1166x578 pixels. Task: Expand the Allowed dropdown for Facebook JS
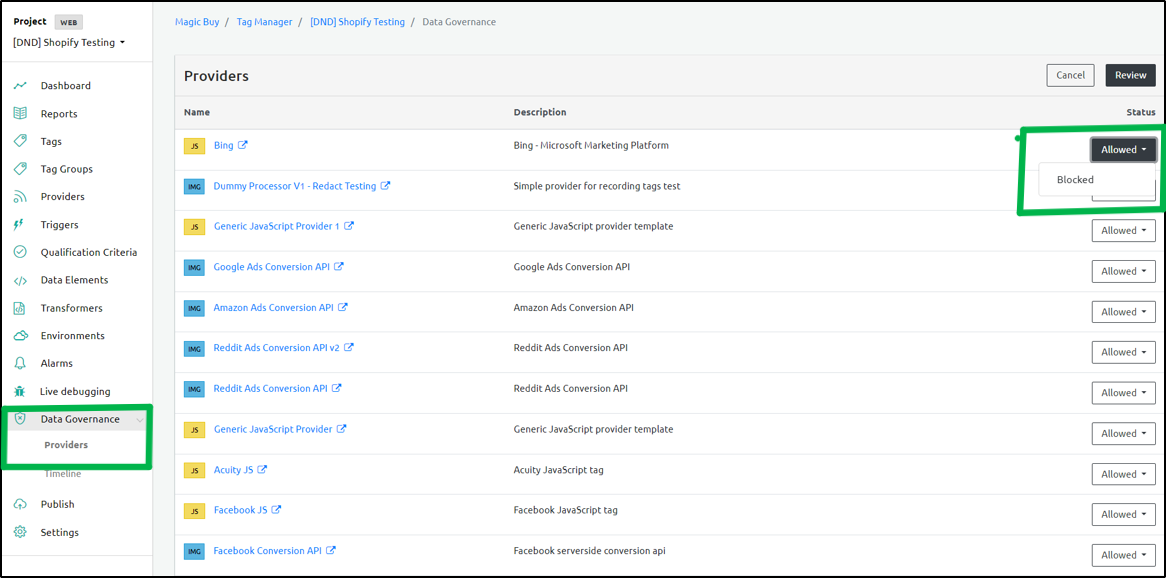[x=1123, y=514]
